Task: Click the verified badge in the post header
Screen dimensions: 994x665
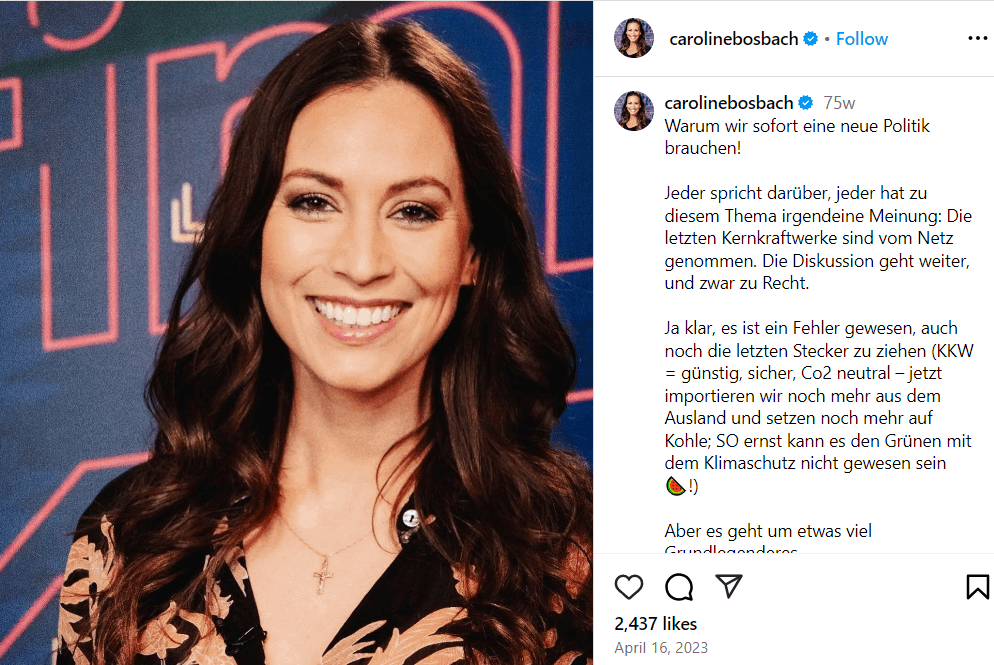Action: tap(810, 39)
